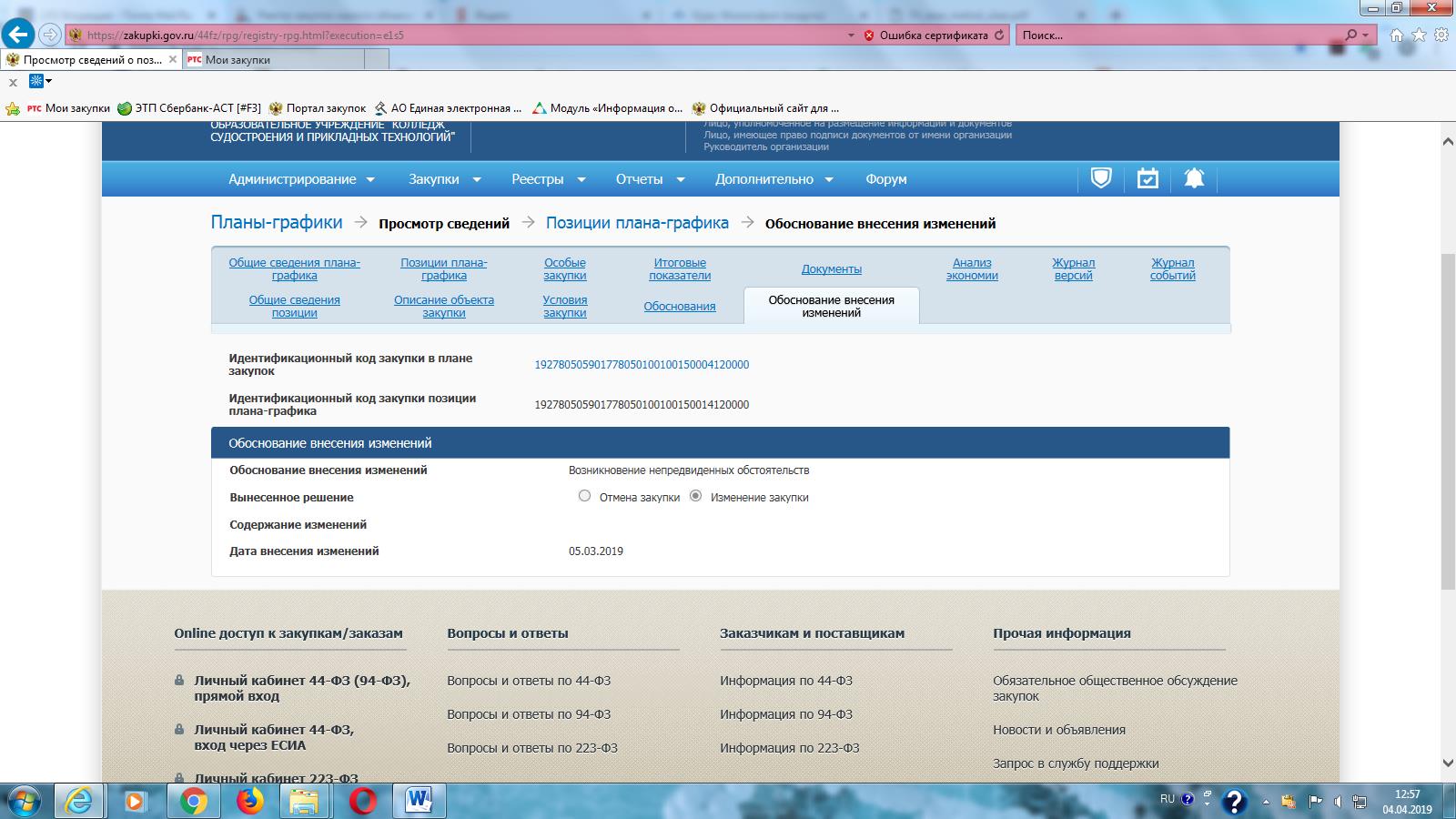Switch to Анализ экономии tab
Image resolution: width=1456 pixels, height=819 pixels.
[972, 269]
